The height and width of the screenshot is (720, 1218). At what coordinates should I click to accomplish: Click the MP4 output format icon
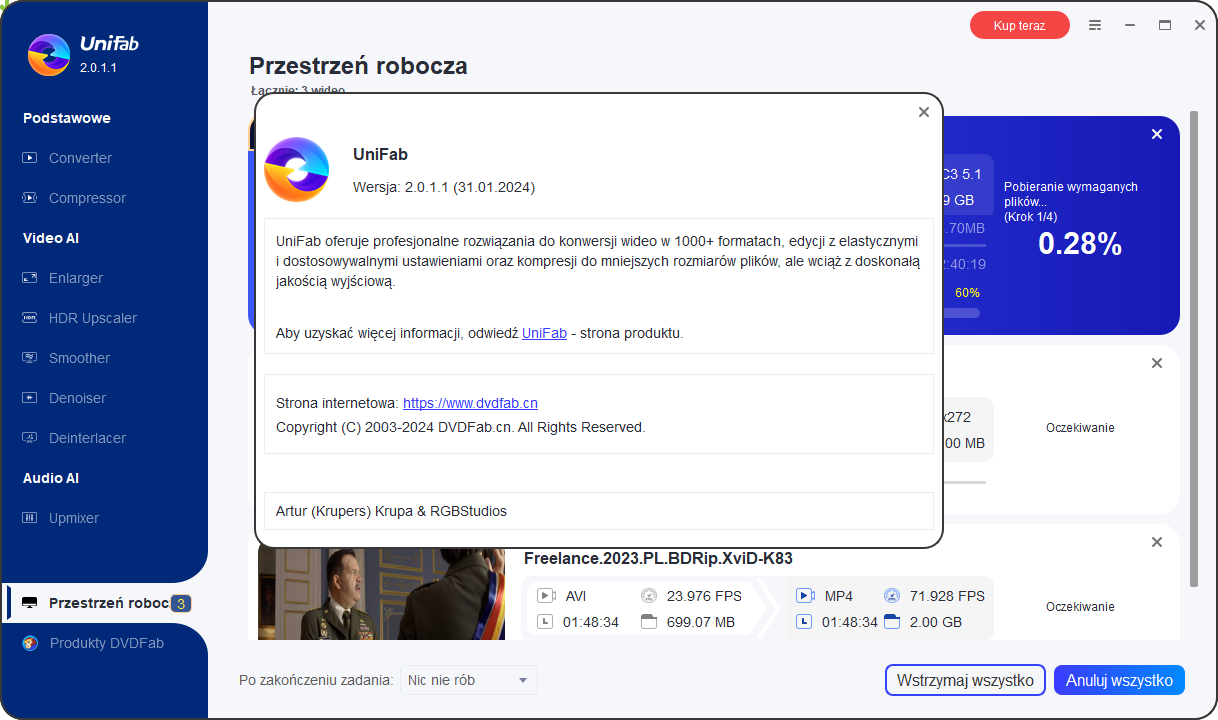click(x=805, y=596)
